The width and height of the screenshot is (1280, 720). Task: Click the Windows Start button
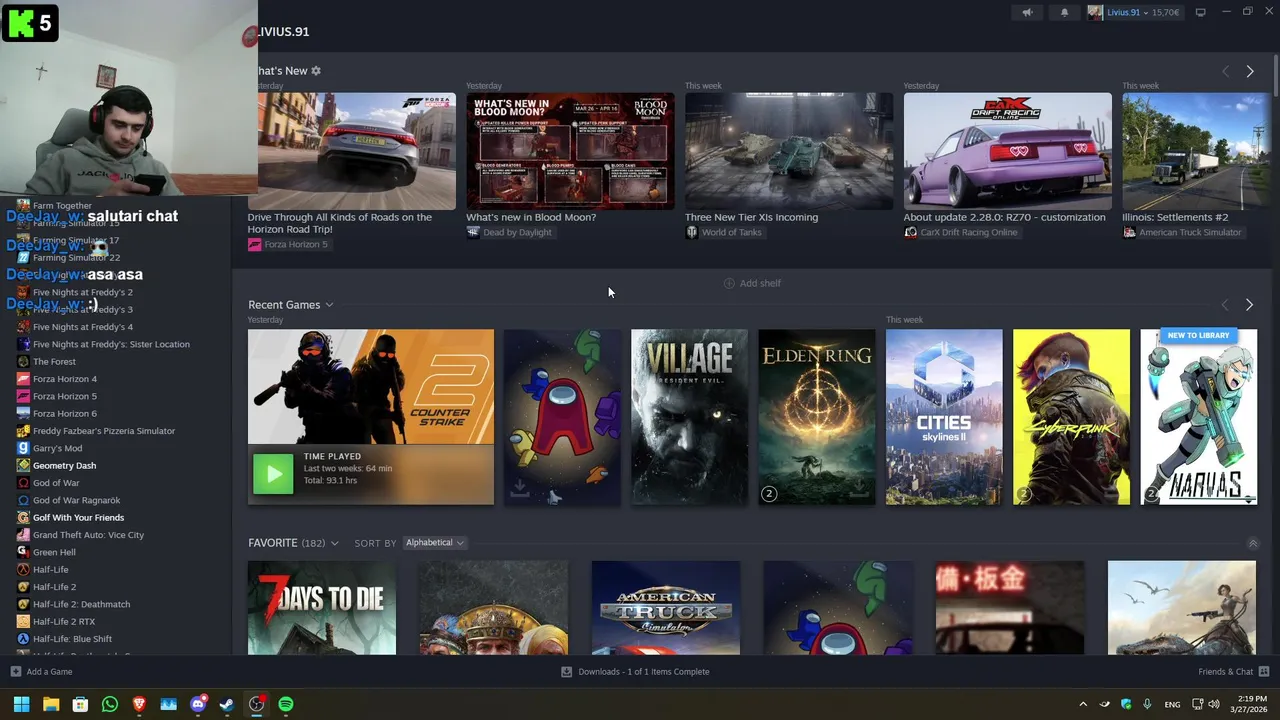tap(21, 704)
